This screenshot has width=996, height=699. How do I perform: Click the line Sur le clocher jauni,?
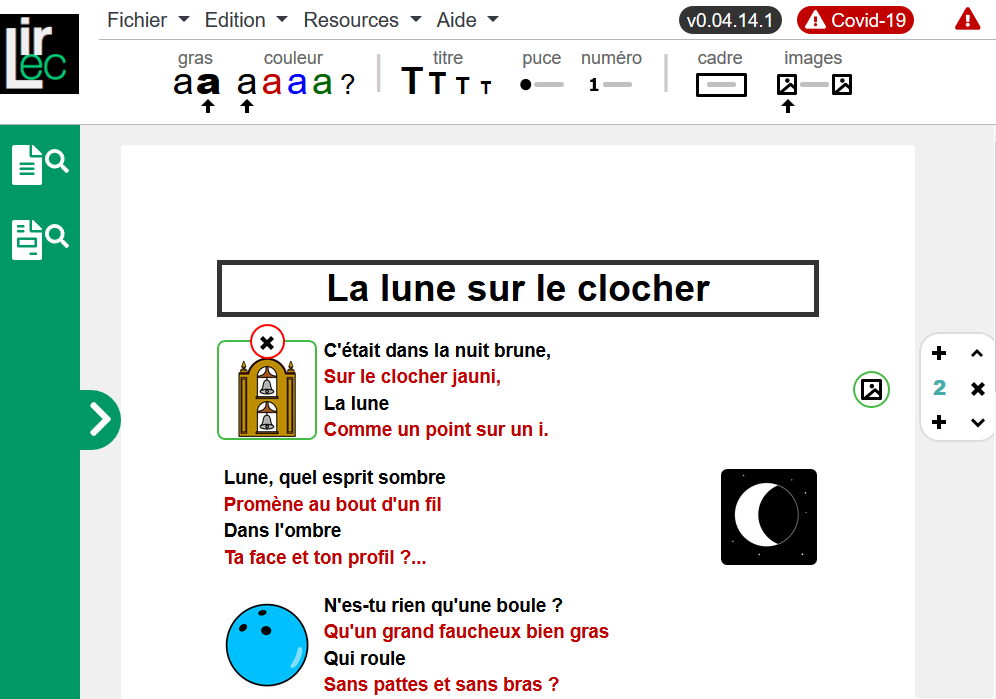click(412, 376)
